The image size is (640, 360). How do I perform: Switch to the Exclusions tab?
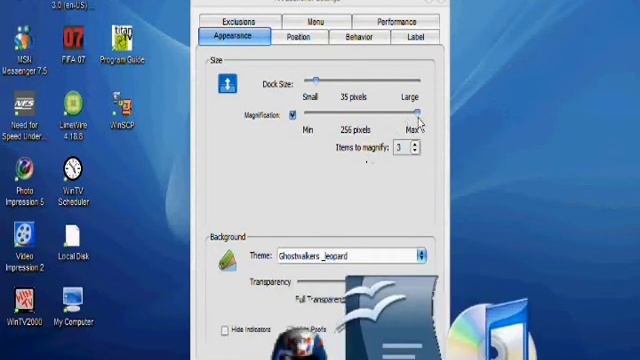click(240, 22)
